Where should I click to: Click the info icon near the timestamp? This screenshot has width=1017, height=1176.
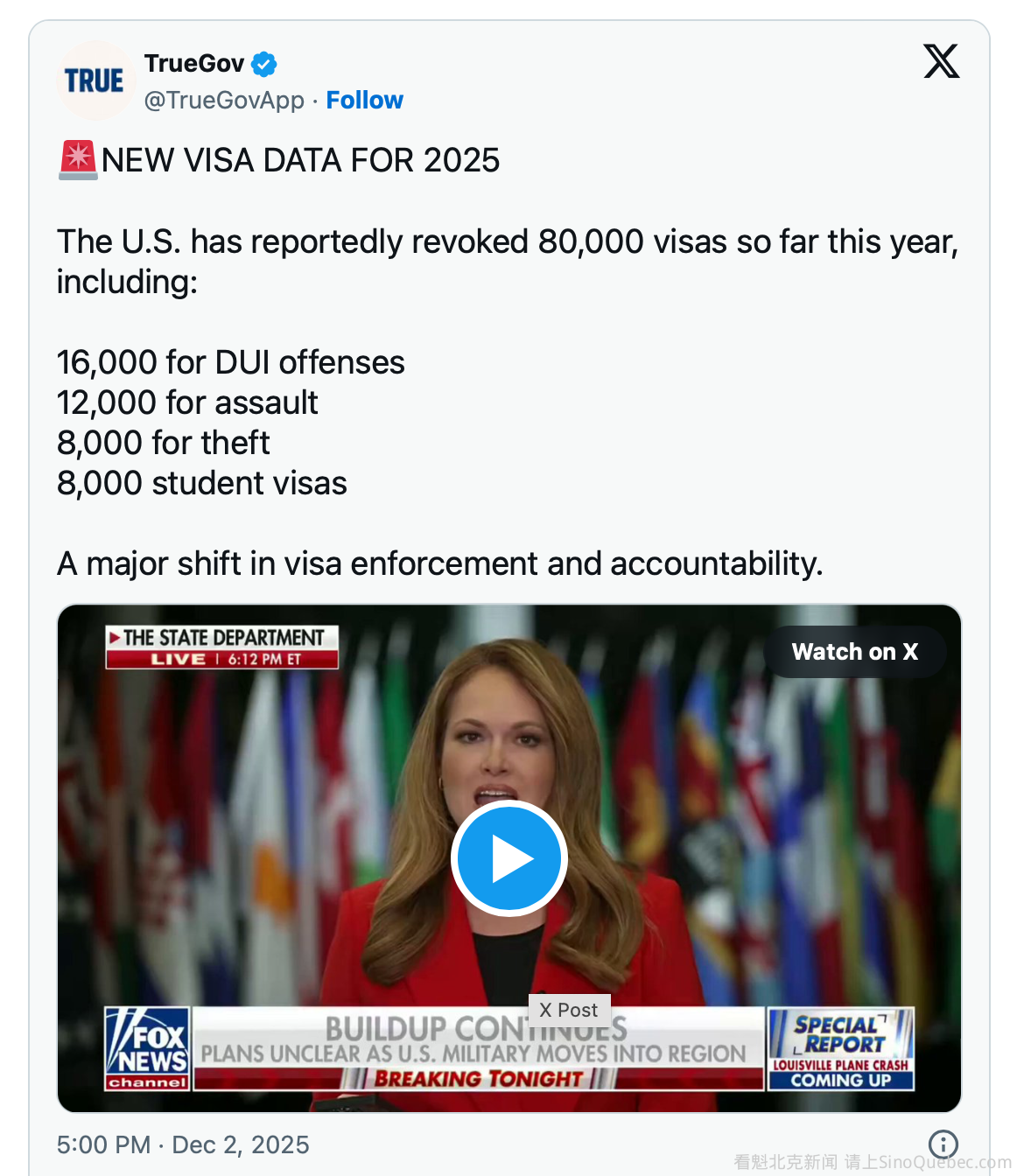[x=943, y=1144]
